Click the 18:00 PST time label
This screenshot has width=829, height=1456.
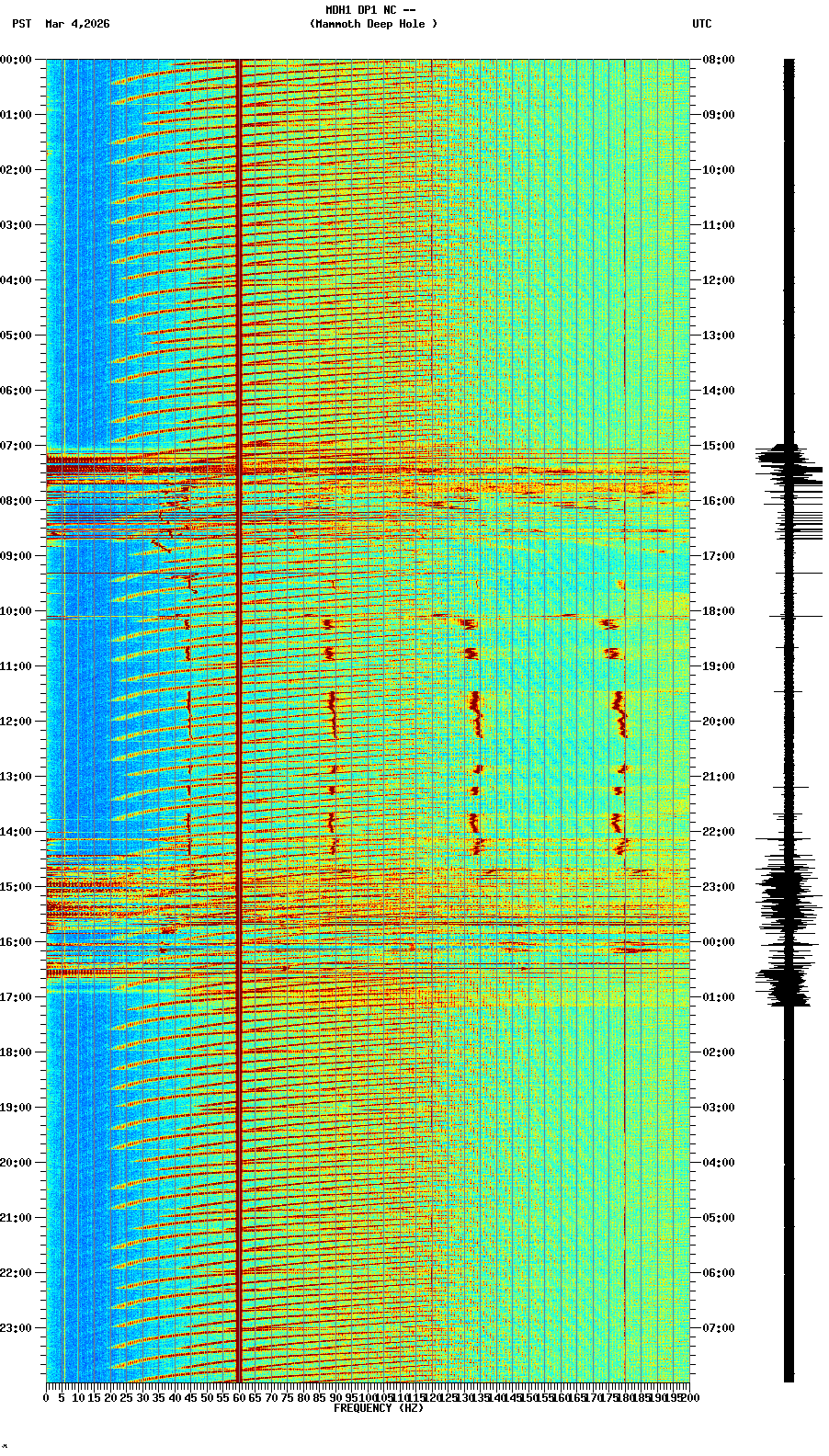(x=16, y=1052)
